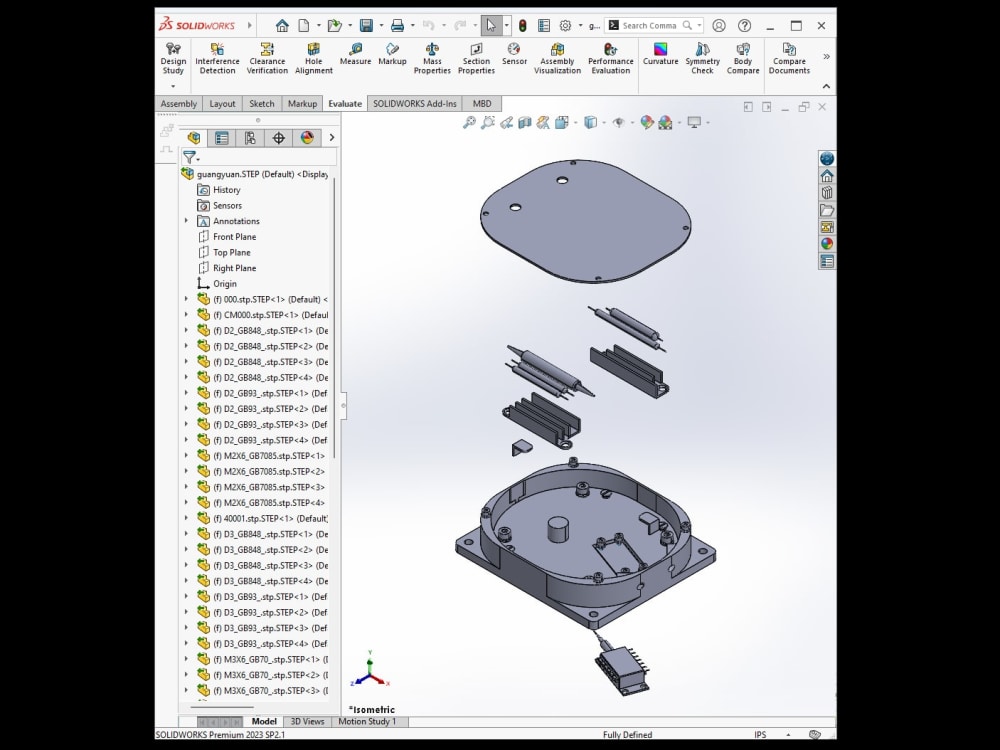Click the Rebuild traffic light icon
This screenshot has height=750, width=1000.
(522, 26)
